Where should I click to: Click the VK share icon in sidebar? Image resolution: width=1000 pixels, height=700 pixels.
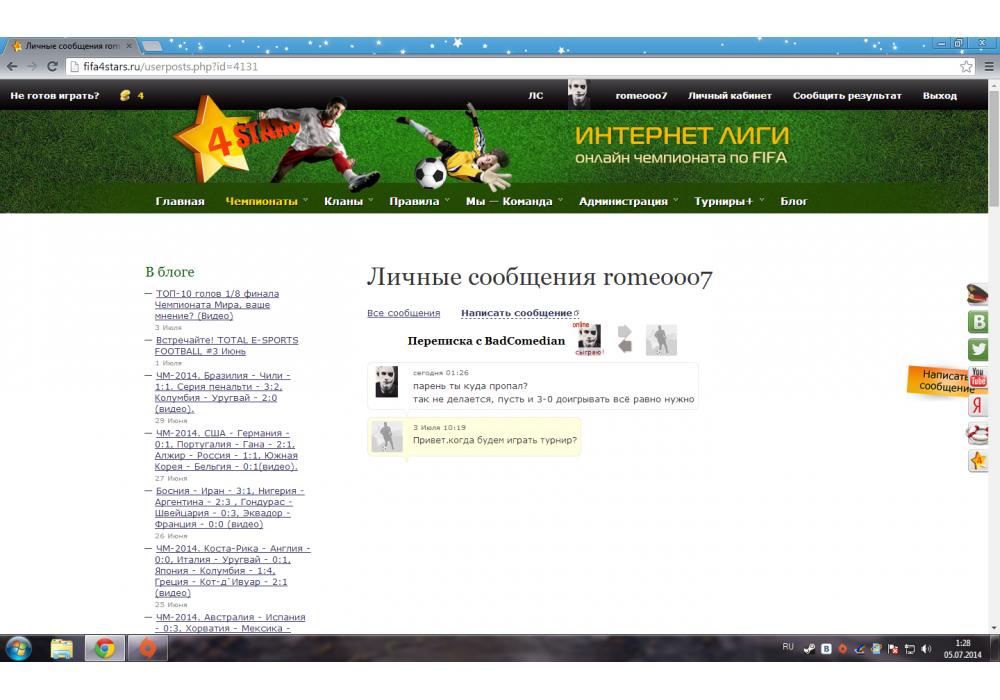tap(977, 322)
